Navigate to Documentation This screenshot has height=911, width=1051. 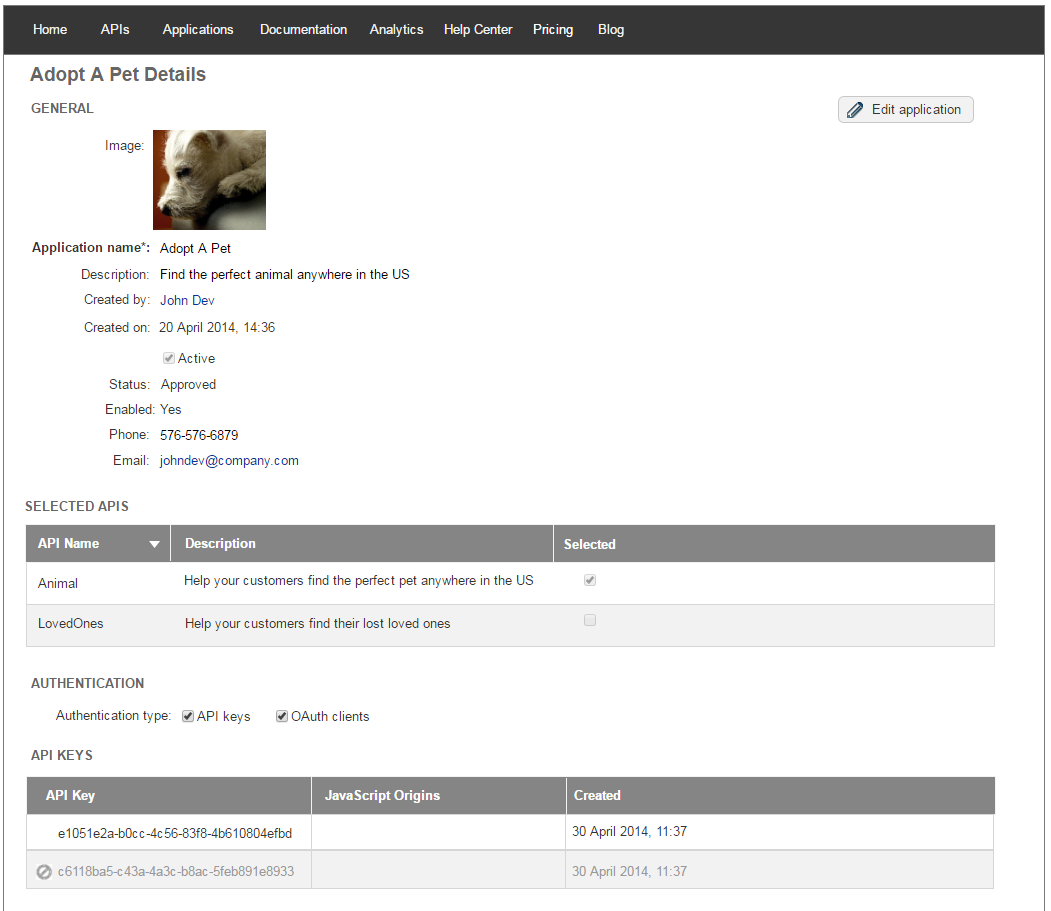pos(303,29)
